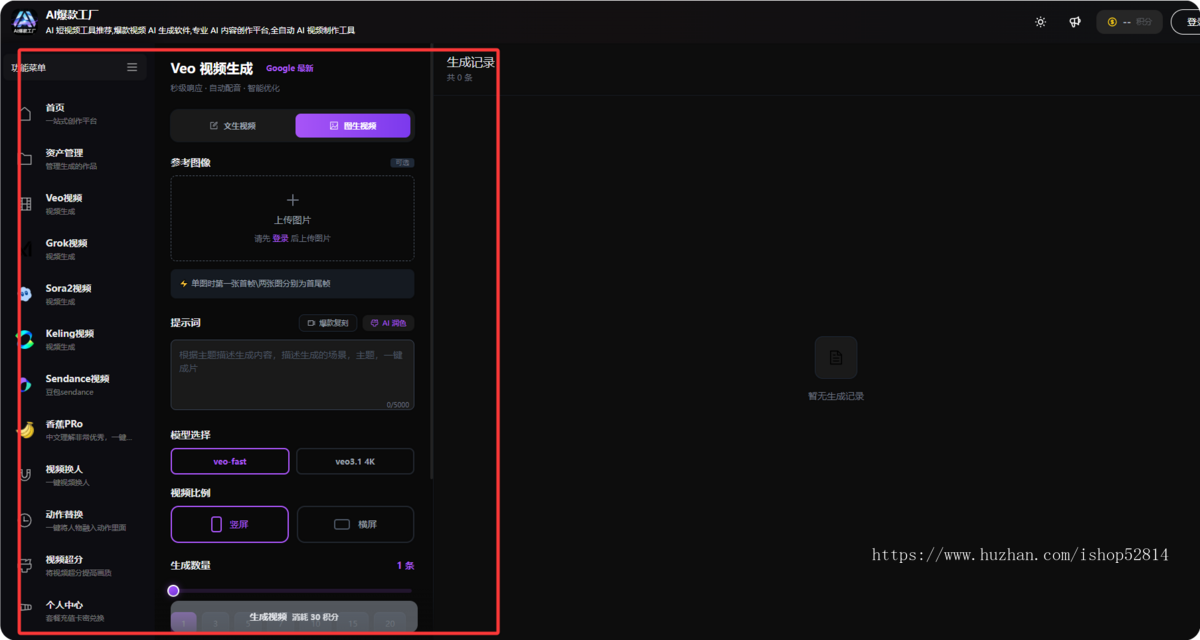
Task: Click the purple 登录 link in upload area
Action: coord(280,239)
